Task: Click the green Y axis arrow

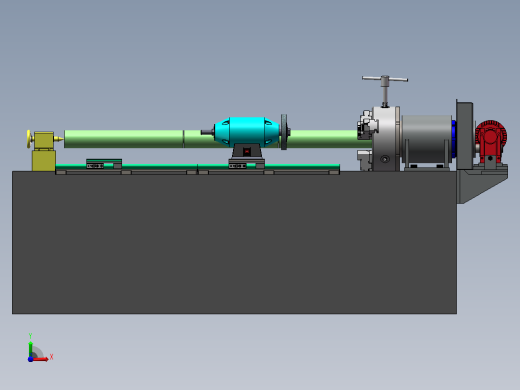Action: (x=30, y=349)
